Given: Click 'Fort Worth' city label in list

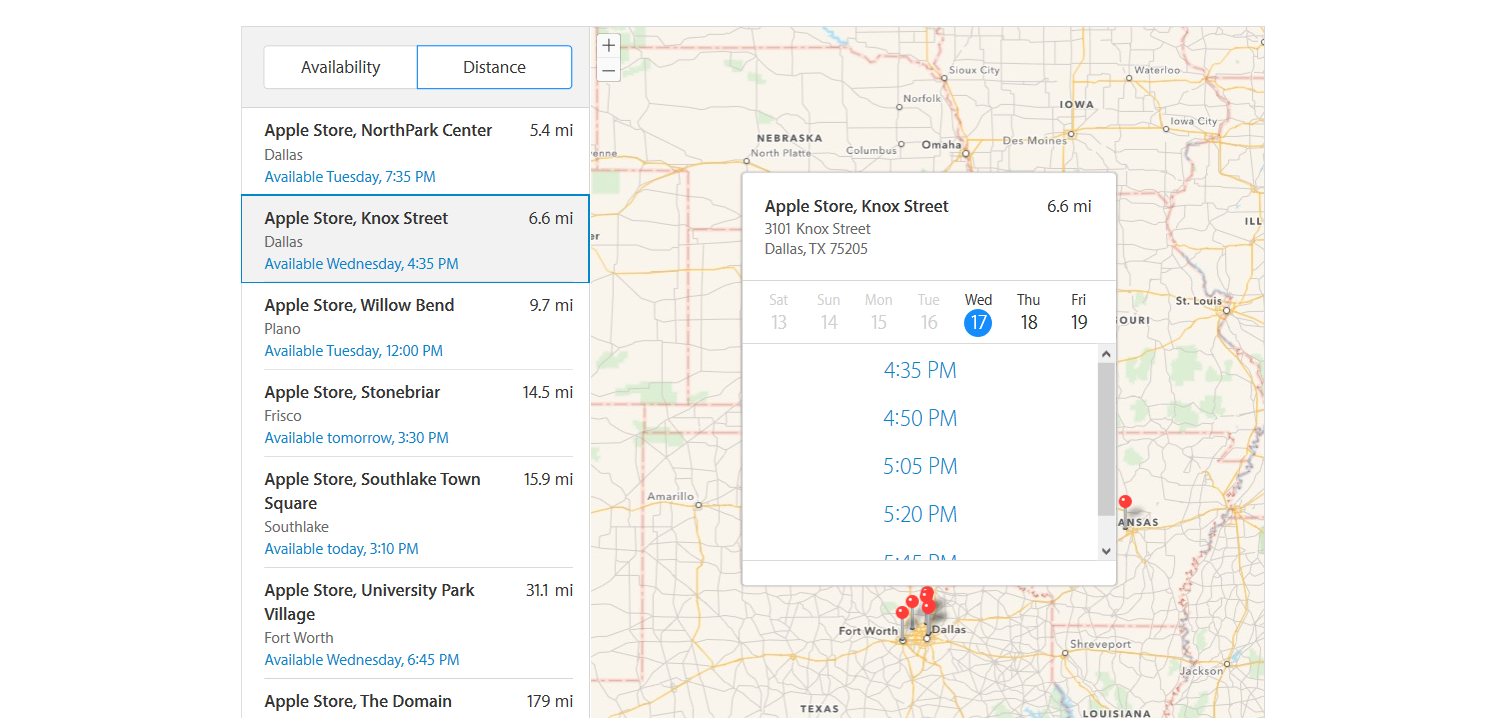Looking at the screenshot, I should pos(299,638).
